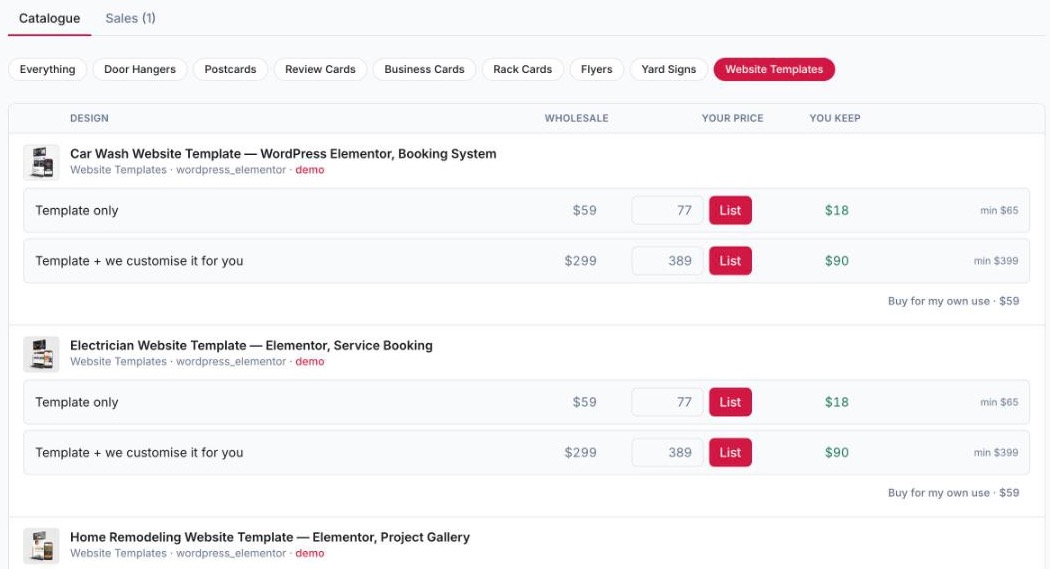Click Car Wash min $65 note
The width and height of the screenshot is (1050, 569).
(x=999, y=210)
